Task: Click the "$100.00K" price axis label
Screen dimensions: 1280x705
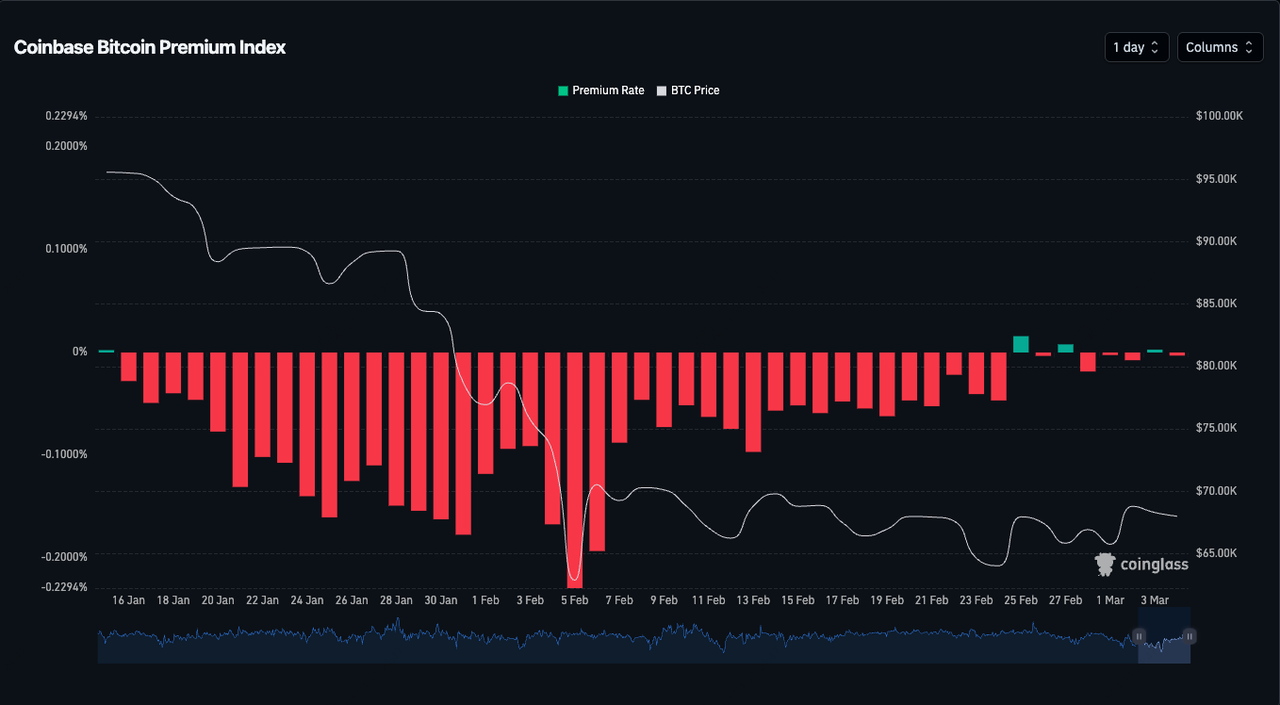Action: coord(1219,116)
